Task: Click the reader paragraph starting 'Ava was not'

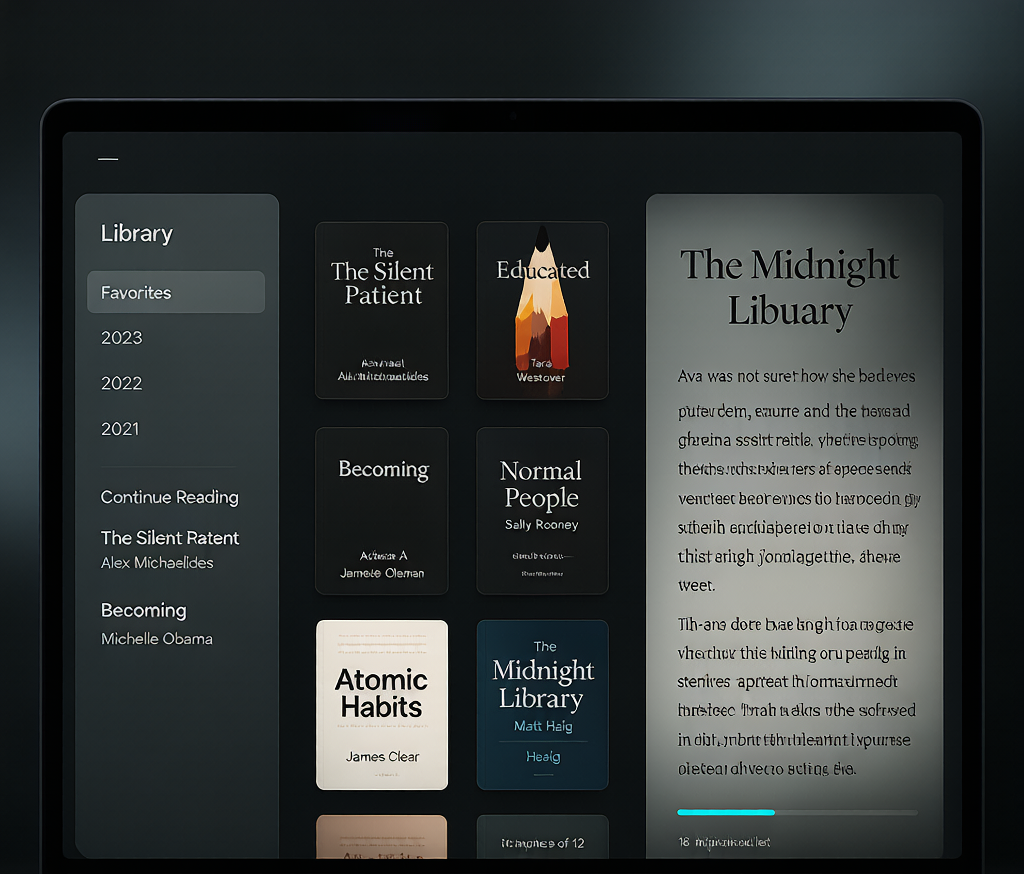Action: coord(797,480)
